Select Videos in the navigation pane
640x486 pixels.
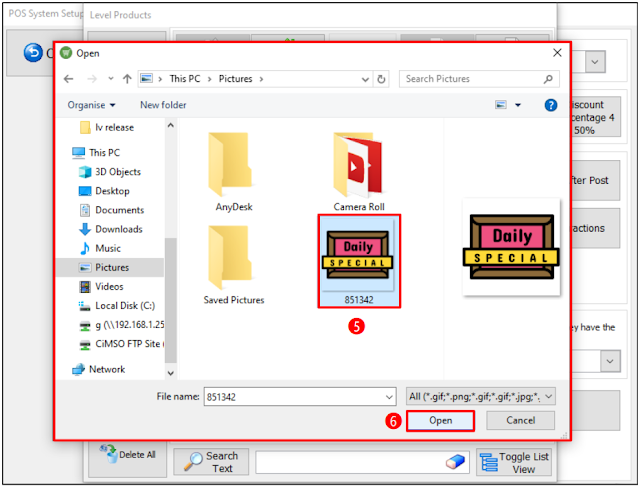tap(101, 287)
